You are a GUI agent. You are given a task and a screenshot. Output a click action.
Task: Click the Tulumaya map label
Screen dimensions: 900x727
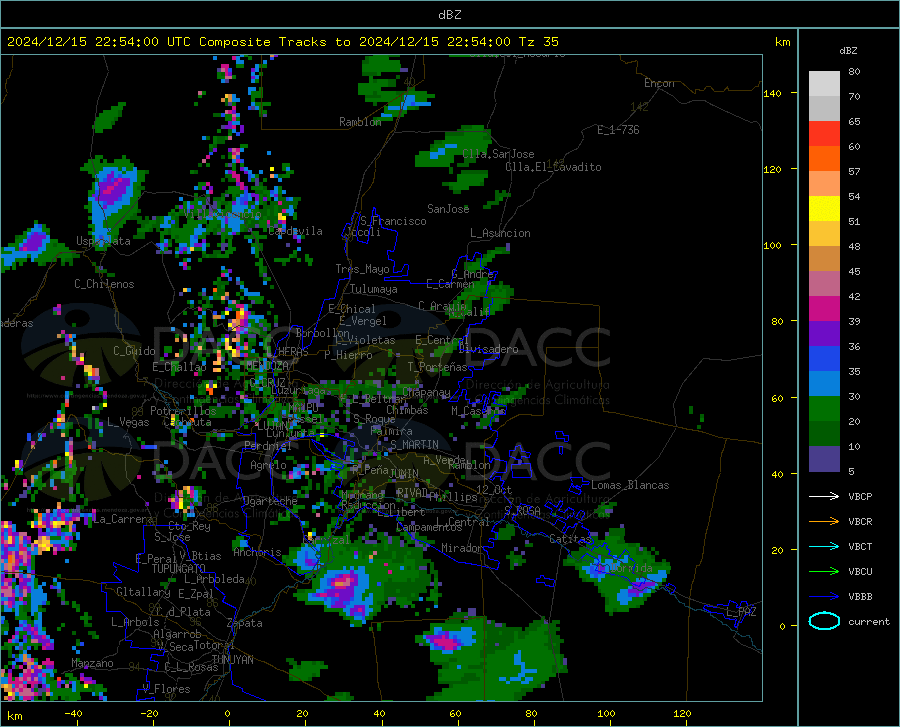pyautogui.click(x=373, y=289)
